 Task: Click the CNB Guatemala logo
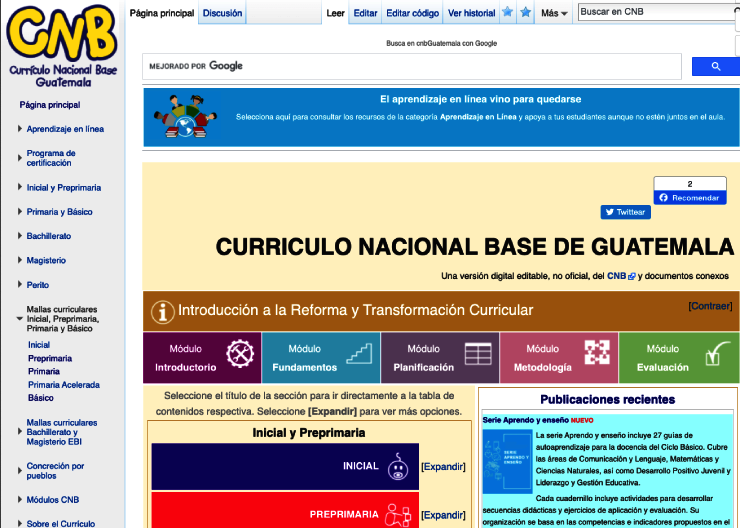pos(62,46)
